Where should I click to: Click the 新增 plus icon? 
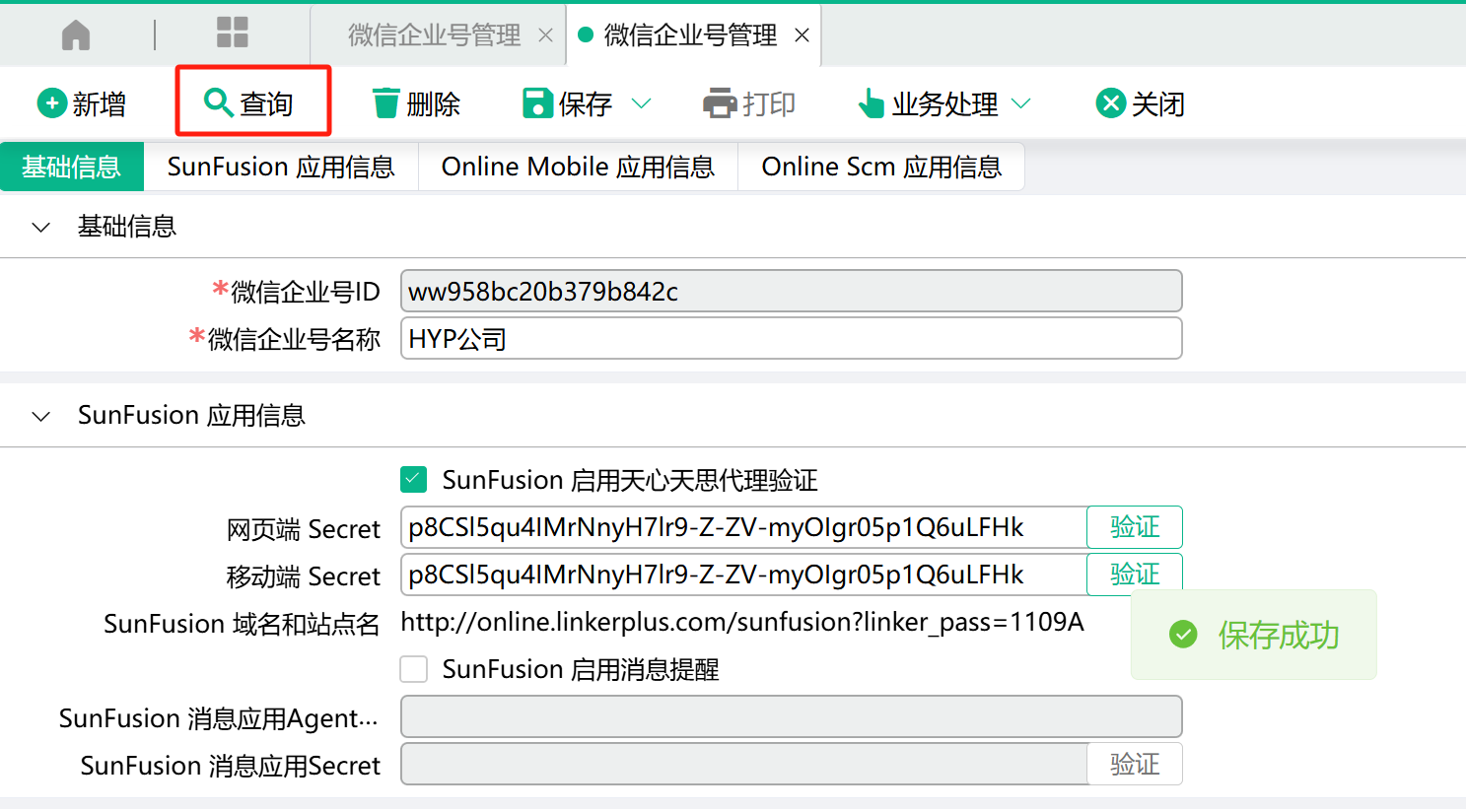(51, 103)
